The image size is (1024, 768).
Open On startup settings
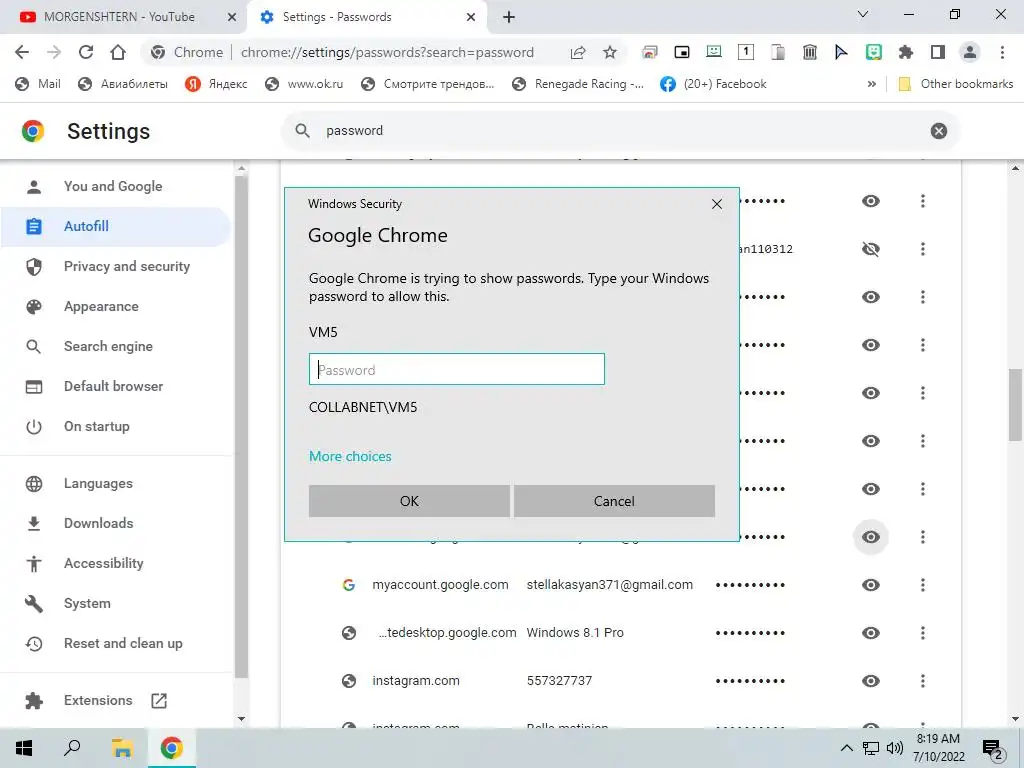[x=97, y=426]
